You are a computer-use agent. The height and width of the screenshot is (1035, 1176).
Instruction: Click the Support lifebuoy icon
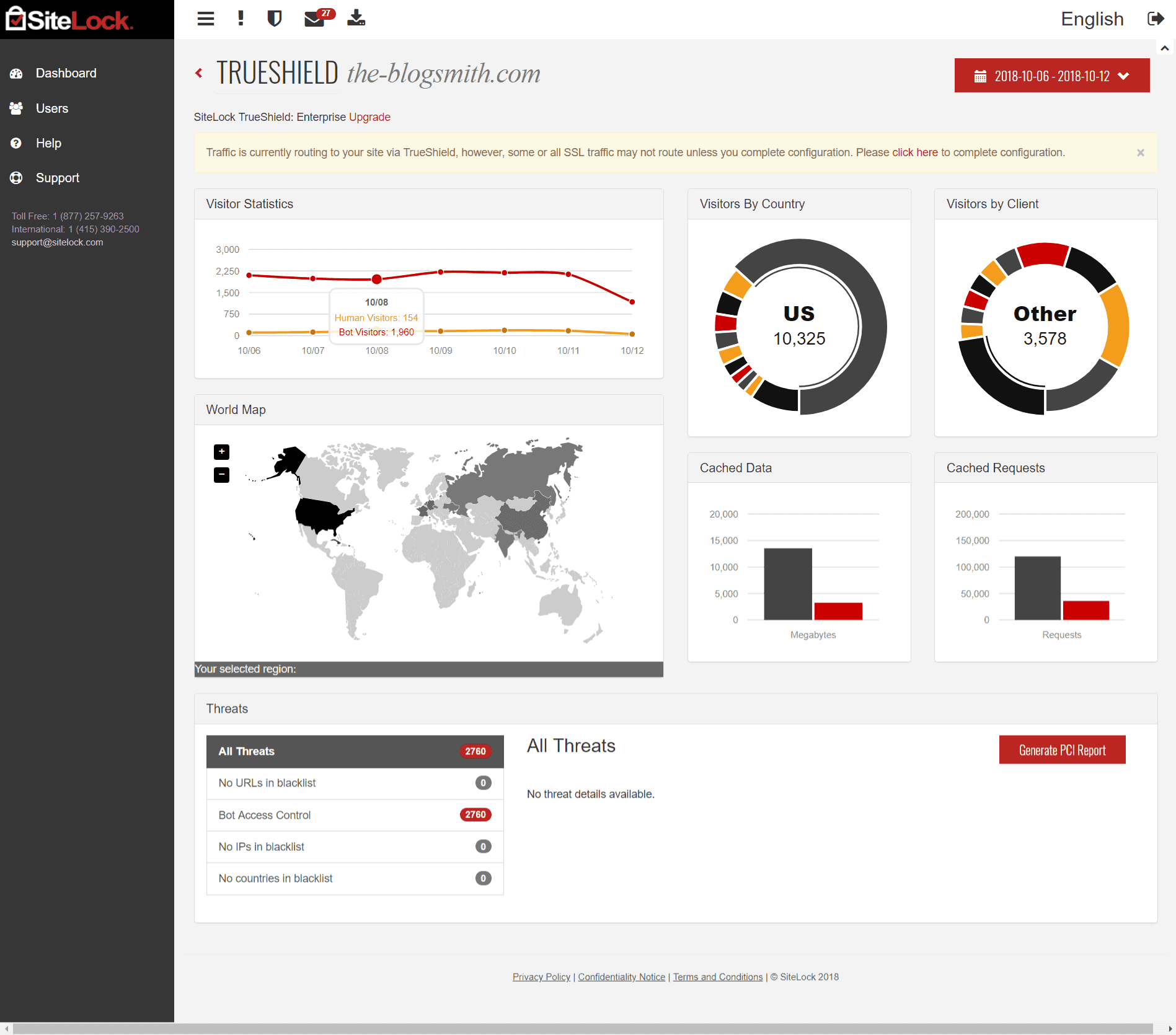(16, 178)
